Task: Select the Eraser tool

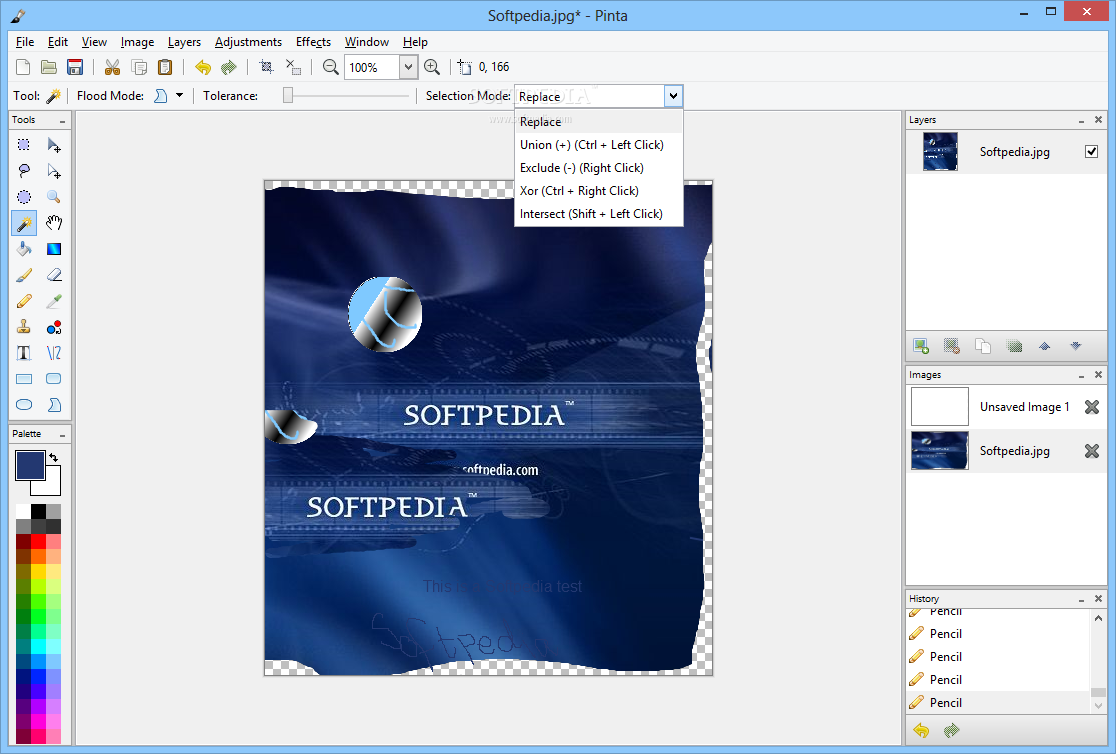Action: pyautogui.click(x=53, y=275)
